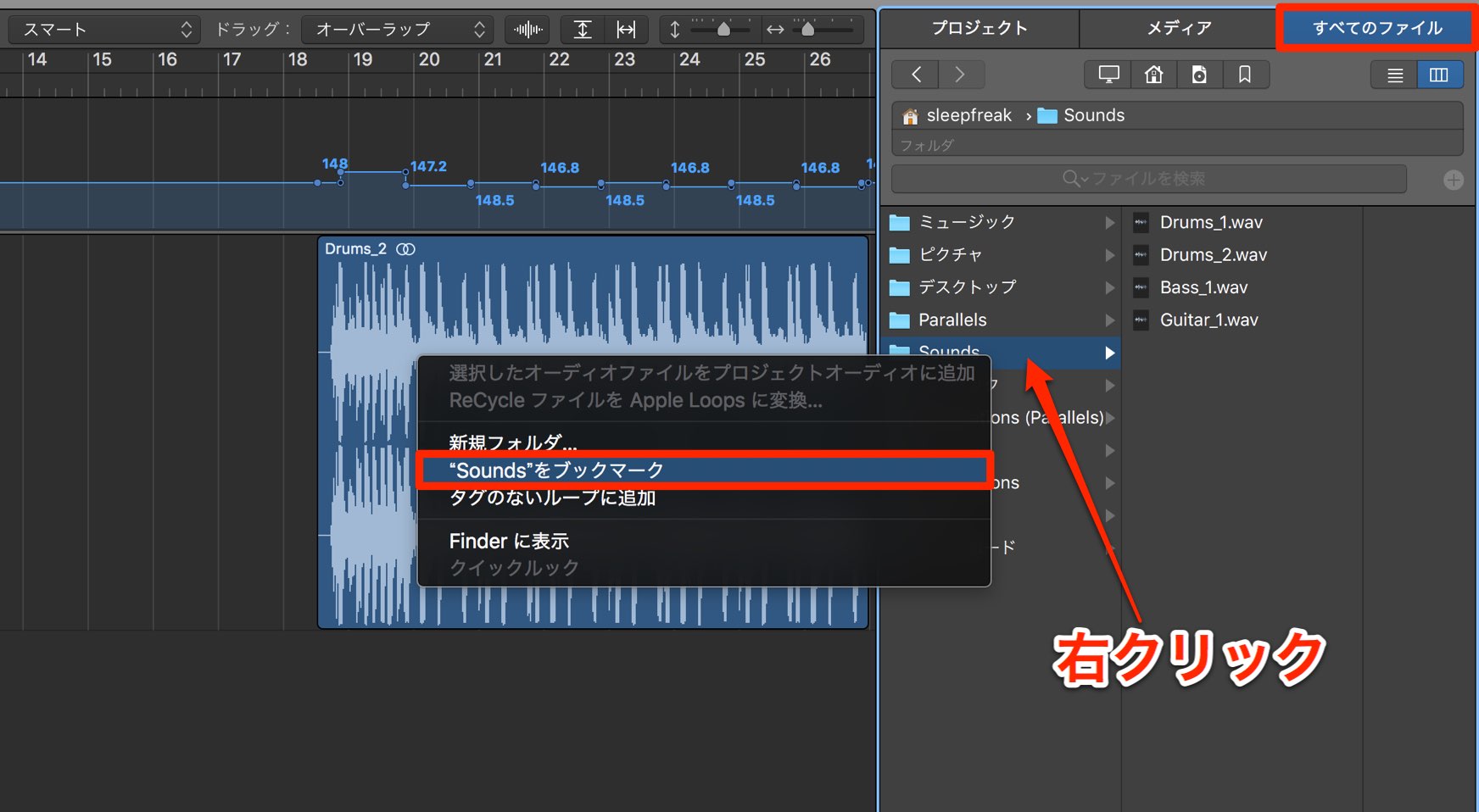This screenshot has height=812, width=1479.
Task: Click the Parallels folder icon
Action: click(900, 320)
